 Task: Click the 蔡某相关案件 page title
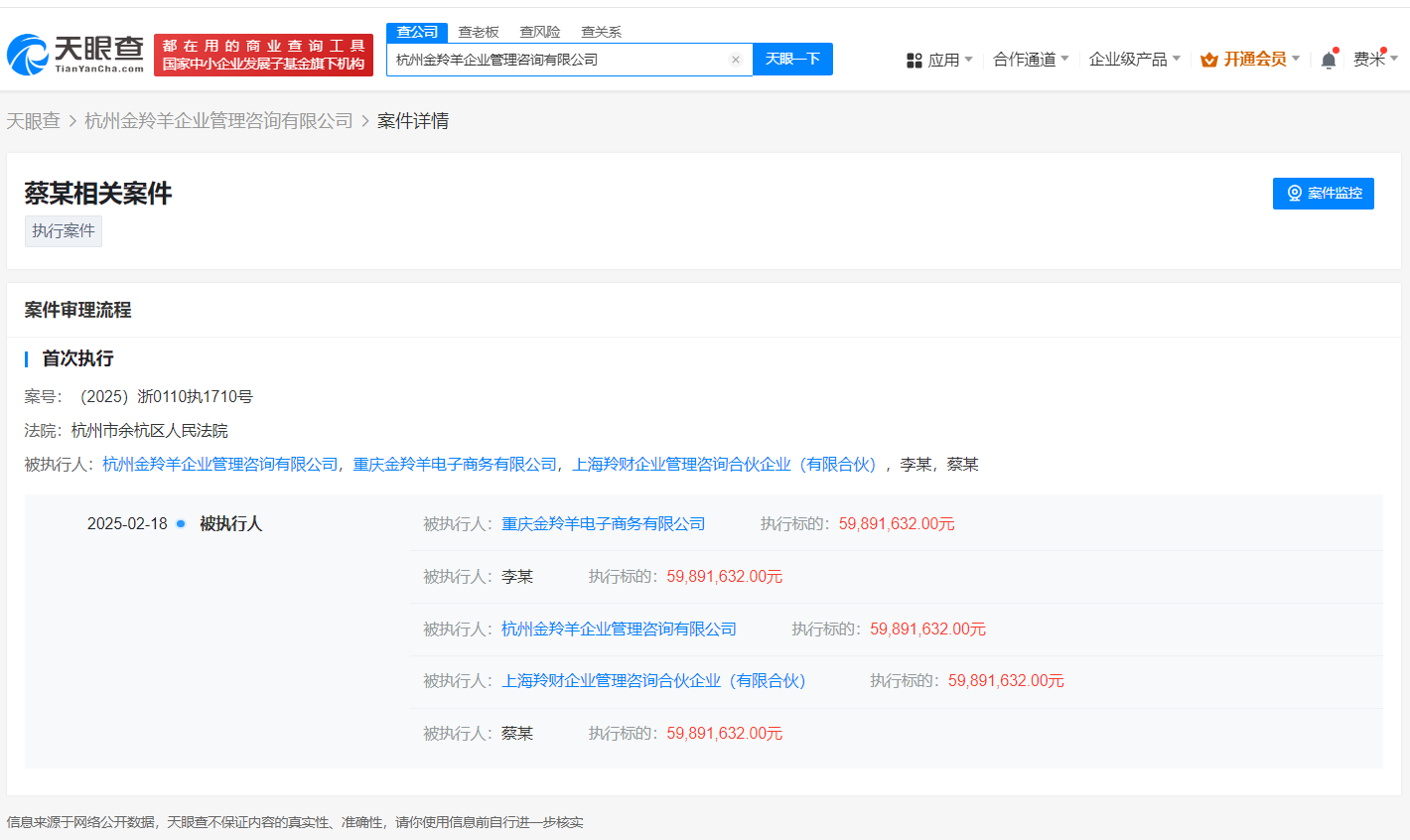pos(98,194)
